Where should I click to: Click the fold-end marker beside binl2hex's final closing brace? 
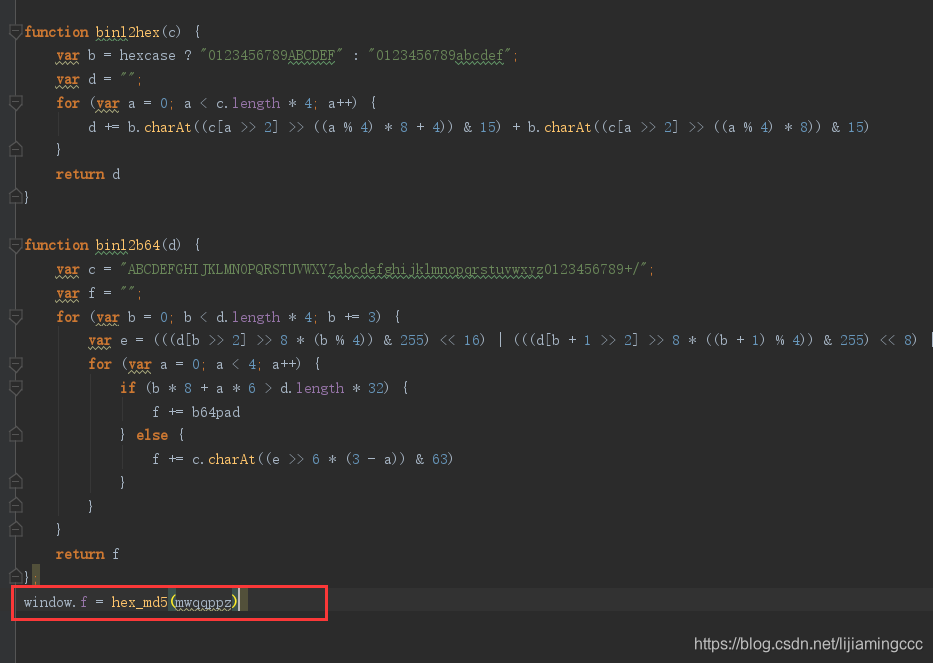[x=15, y=196]
